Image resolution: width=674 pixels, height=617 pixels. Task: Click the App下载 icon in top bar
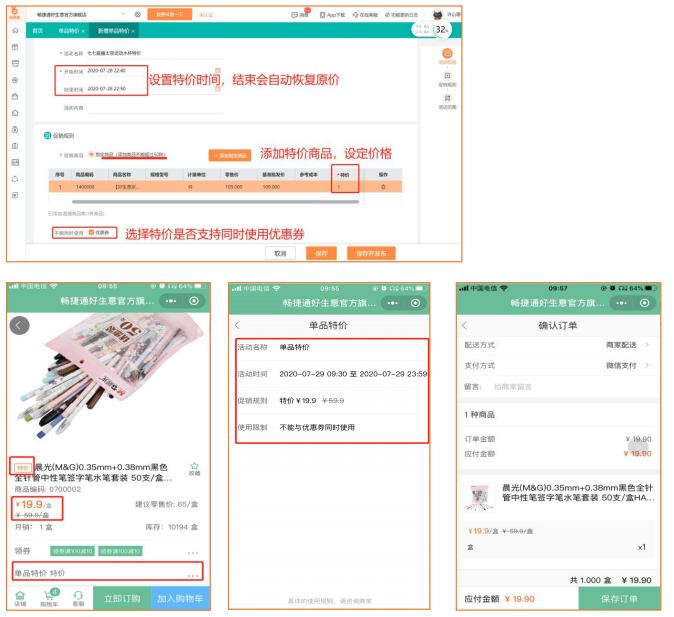pos(332,15)
